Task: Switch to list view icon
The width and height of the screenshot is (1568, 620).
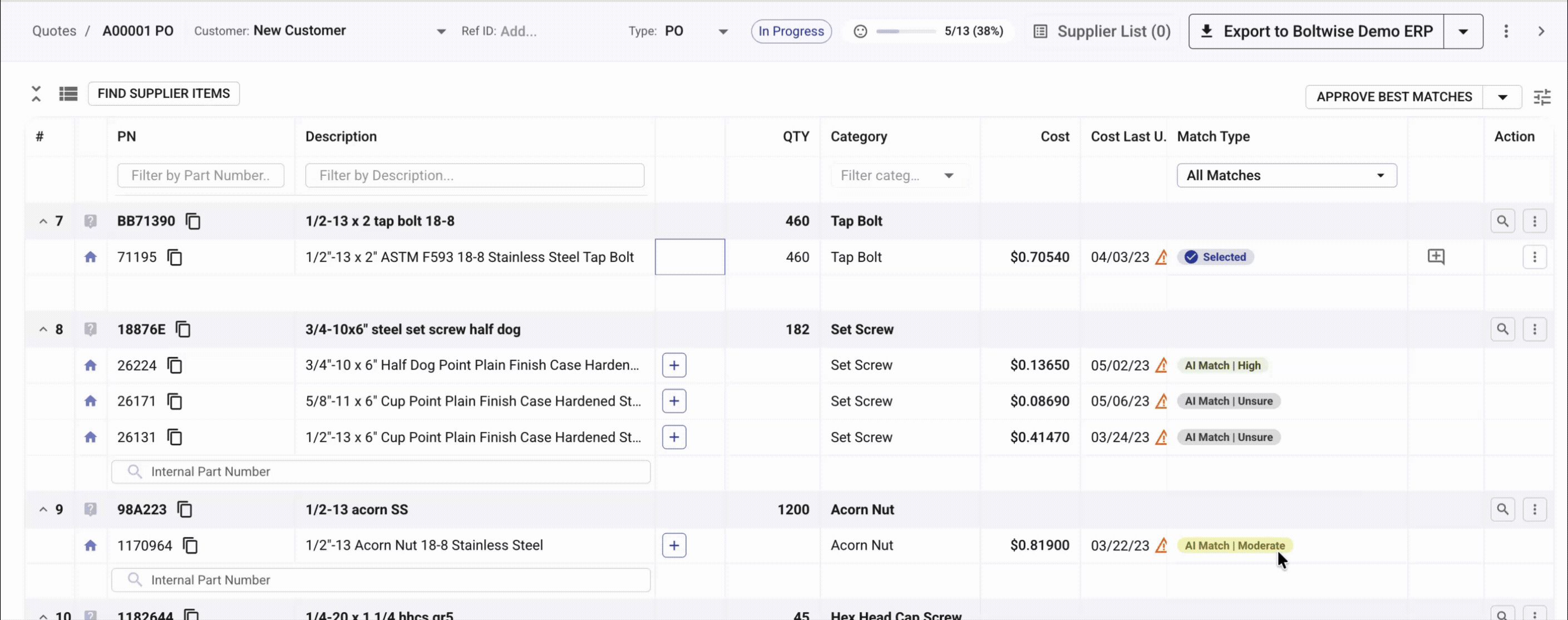Action: coord(68,94)
